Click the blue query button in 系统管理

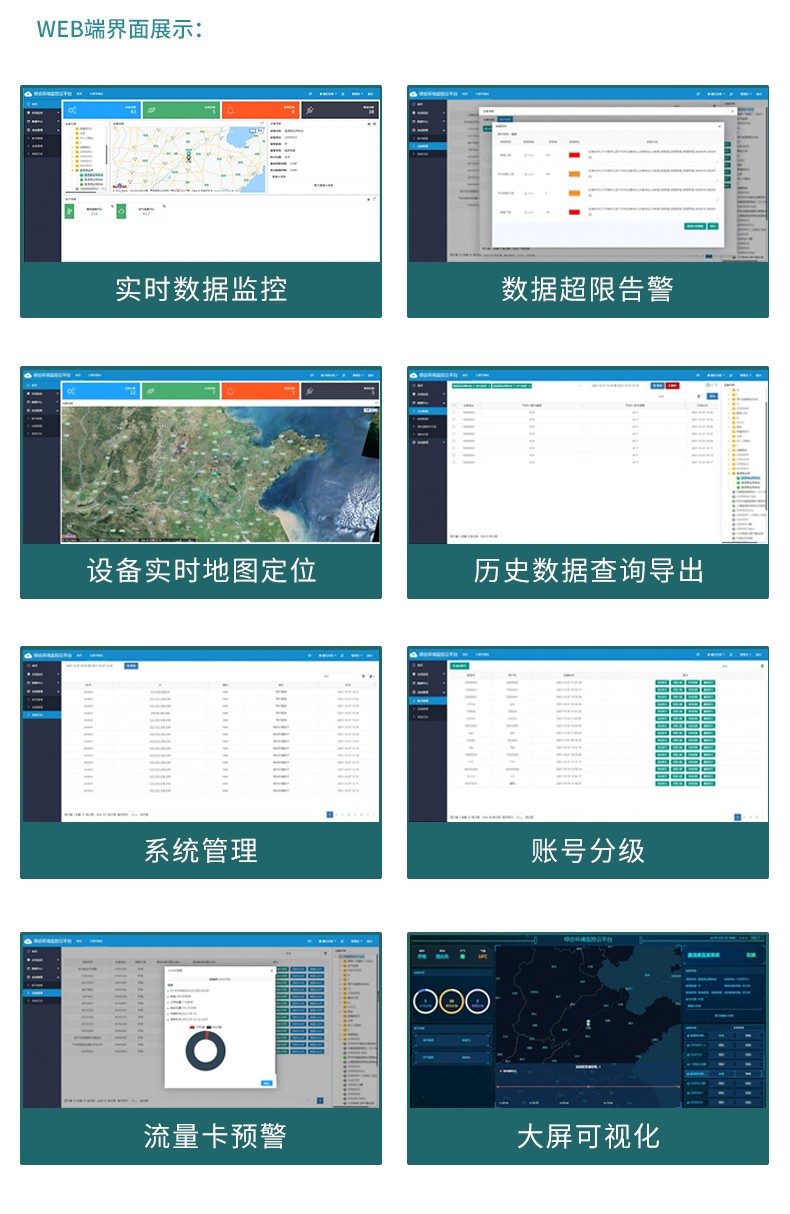click(131, 665)
